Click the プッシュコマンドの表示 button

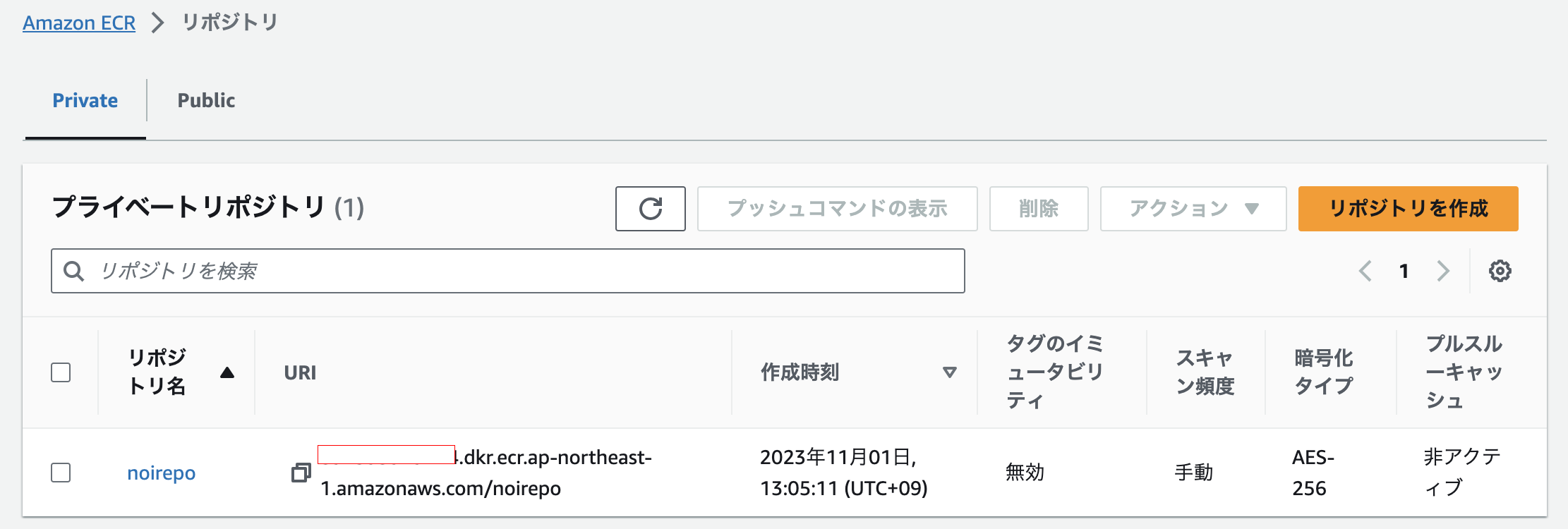(837, 209)
